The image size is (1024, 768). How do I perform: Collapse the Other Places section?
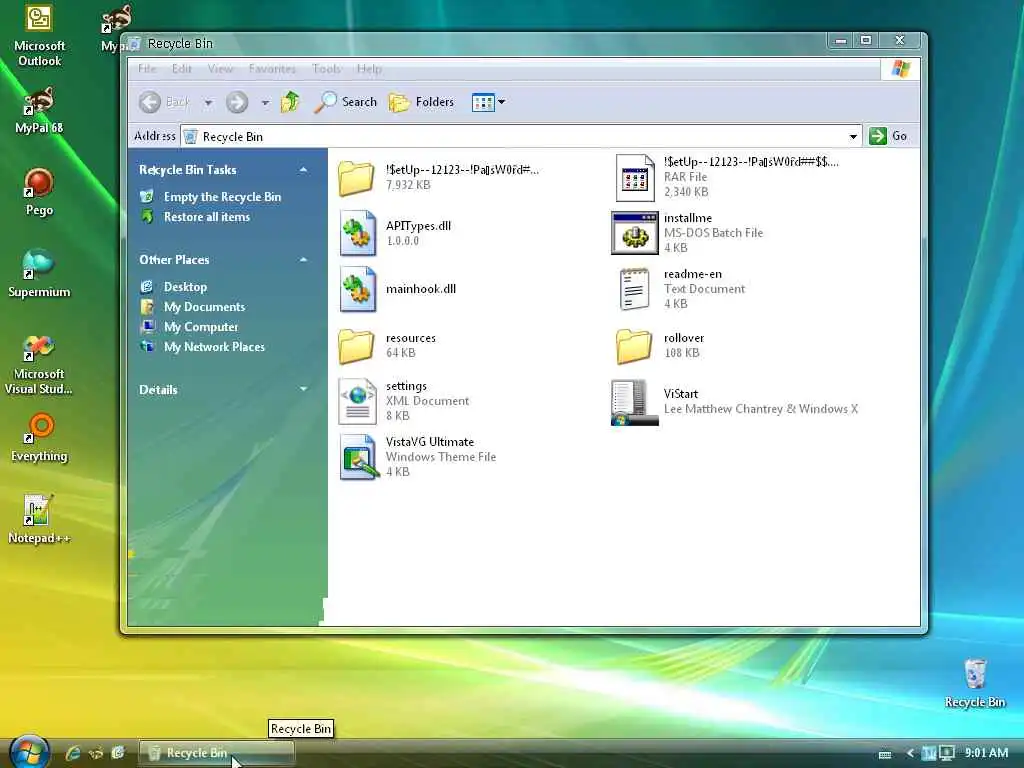[x=303, y=260]
